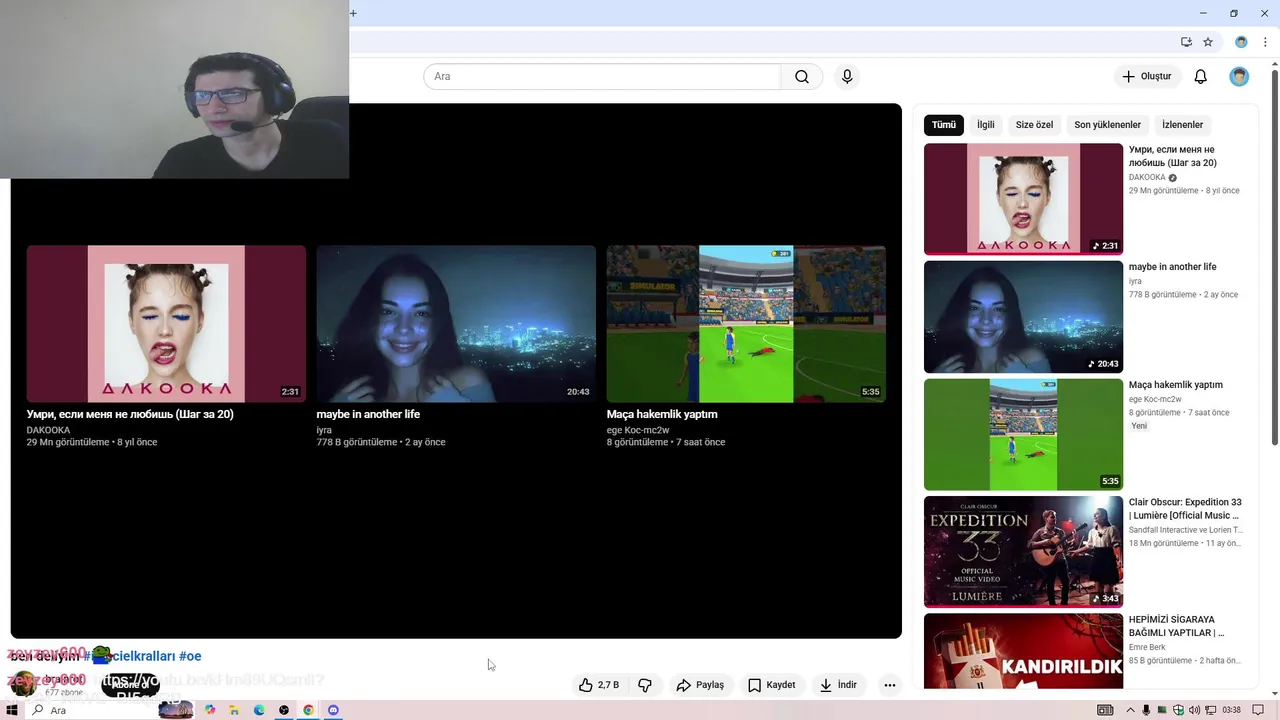Click sidebar KANDIRILDIK video thumbnail
This screenshot has height=720, width=1280.
[1023, 651]
